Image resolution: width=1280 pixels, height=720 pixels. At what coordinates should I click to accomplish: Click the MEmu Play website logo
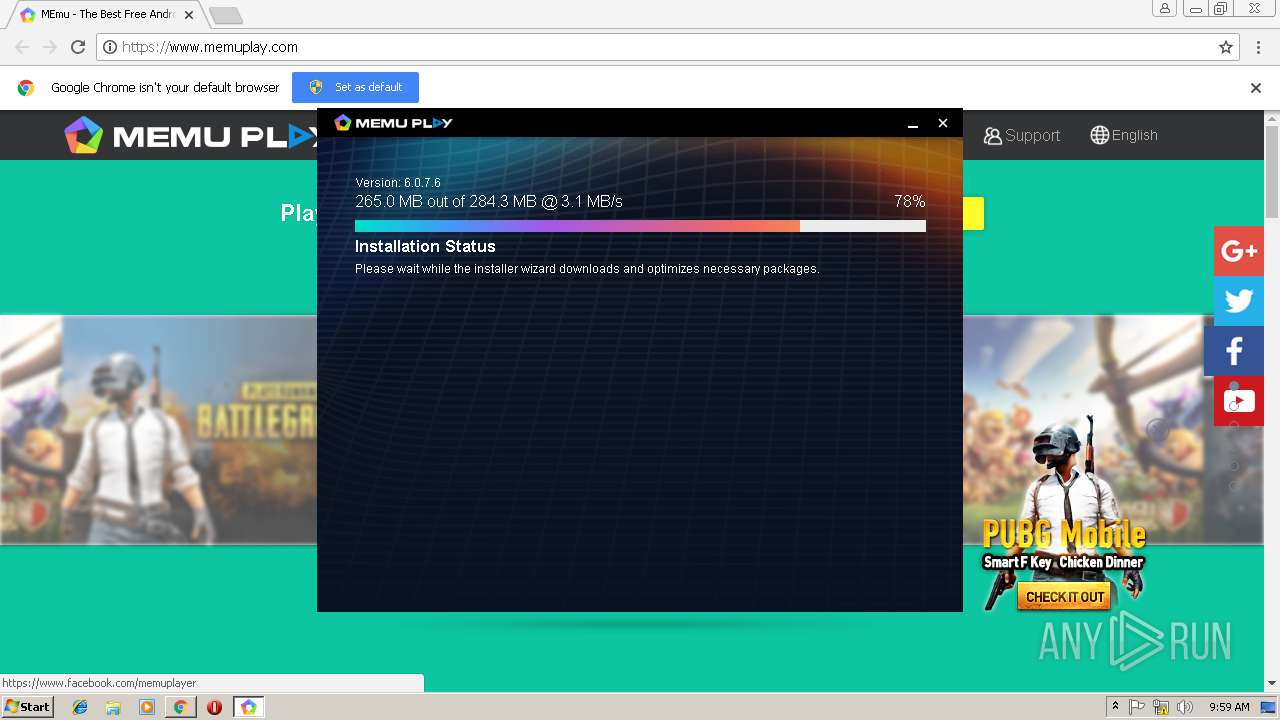[190, 135]
